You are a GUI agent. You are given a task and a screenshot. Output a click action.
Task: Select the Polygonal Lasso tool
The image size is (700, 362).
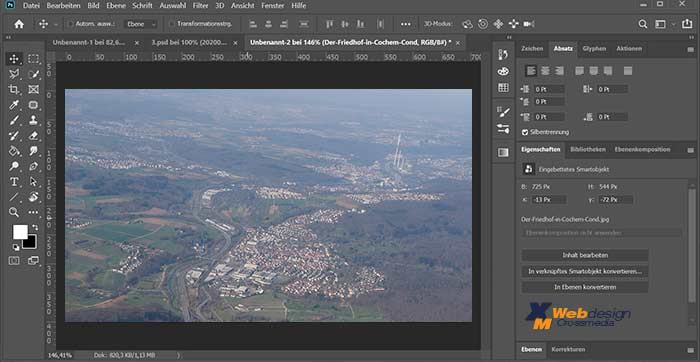click(x=14, y=74)
